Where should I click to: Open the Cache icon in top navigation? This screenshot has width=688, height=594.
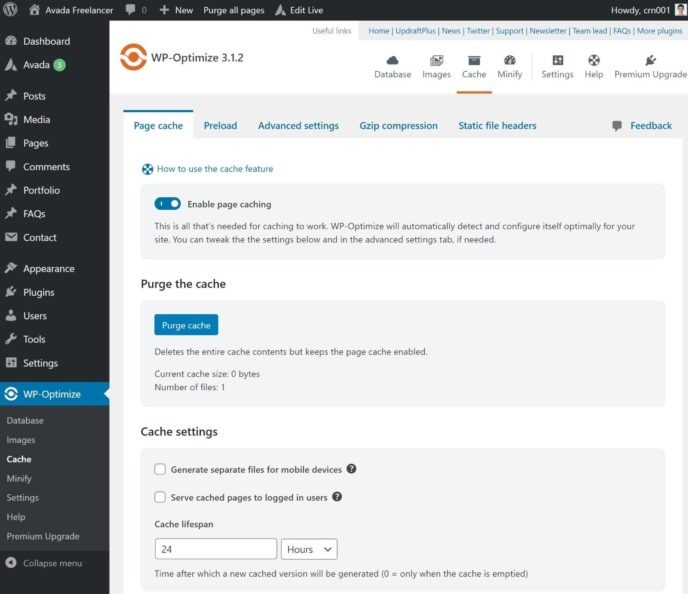coord(474,60)
